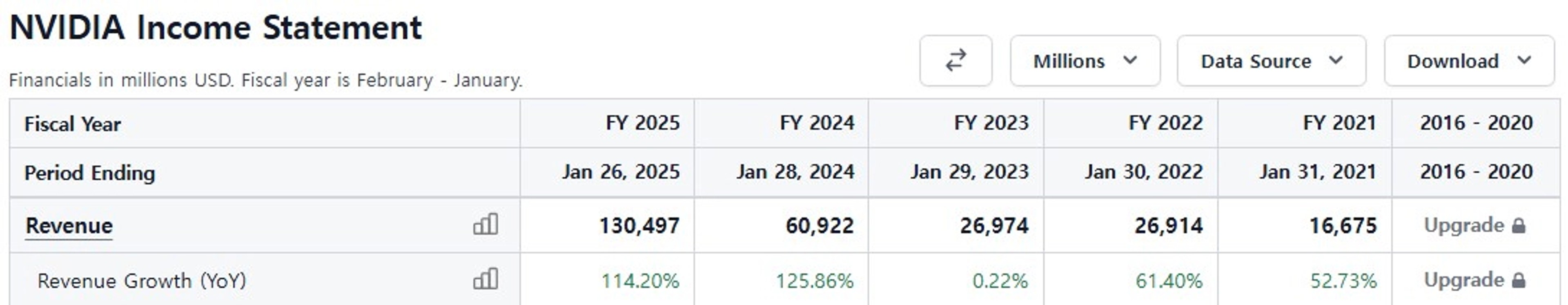Open the Download dropdown menu
1568x305 pixels.
pyautogui.click(x=1469, y=60)
